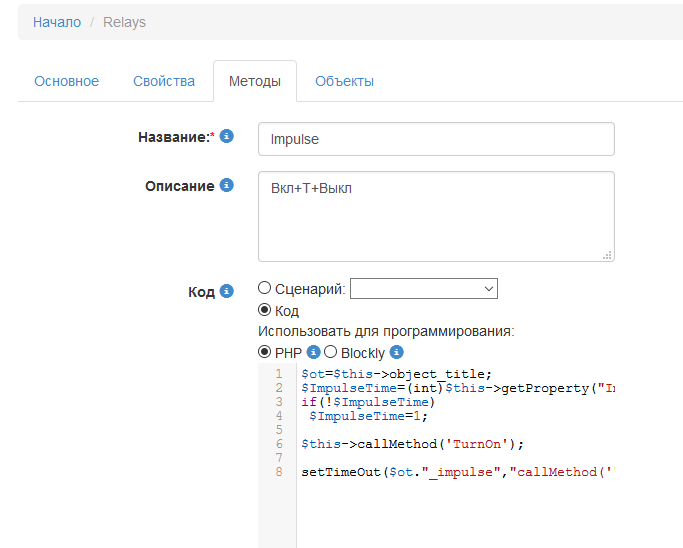Select the Методы tab

254,81
